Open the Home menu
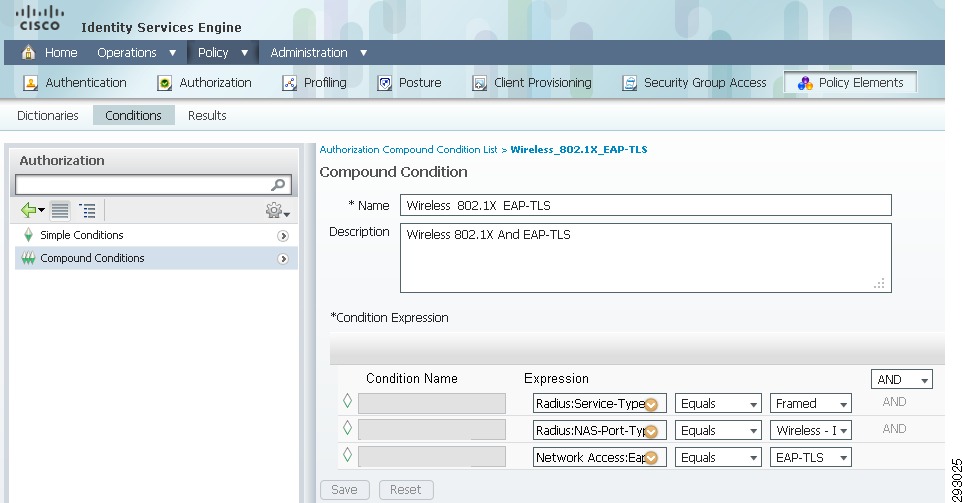The width and height of the screenshot is (962, 503). [61, 53]
